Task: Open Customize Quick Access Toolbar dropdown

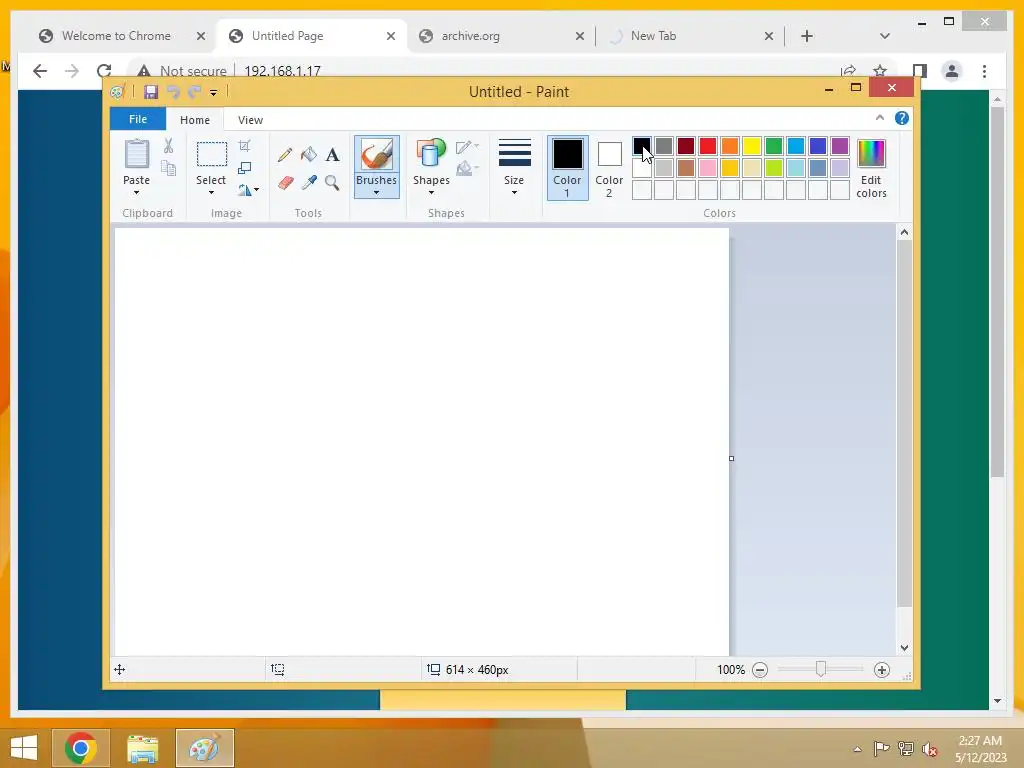Action: [214, 93]
